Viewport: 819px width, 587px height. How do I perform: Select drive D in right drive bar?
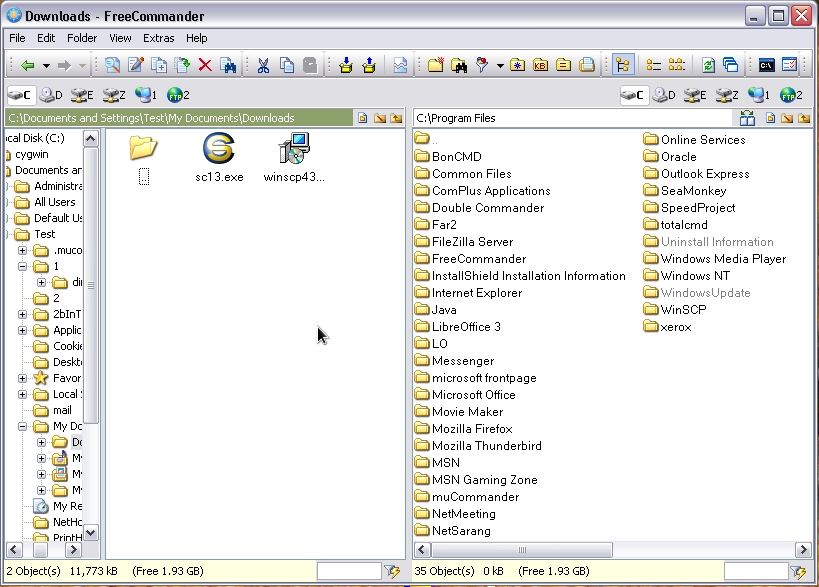(664, 95)
